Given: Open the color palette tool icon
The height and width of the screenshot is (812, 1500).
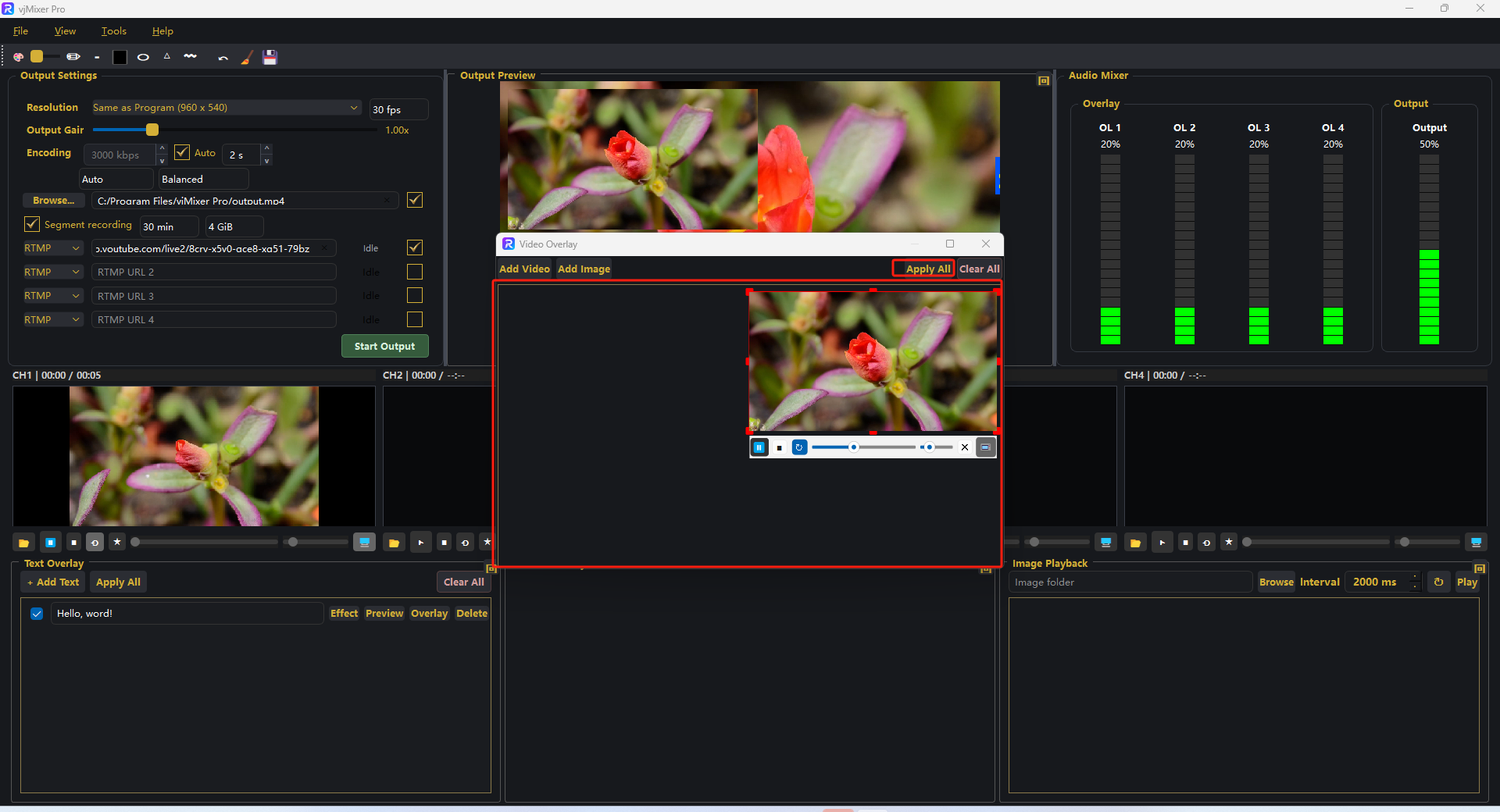Looking at the screenshot, I should pos(19,57).
